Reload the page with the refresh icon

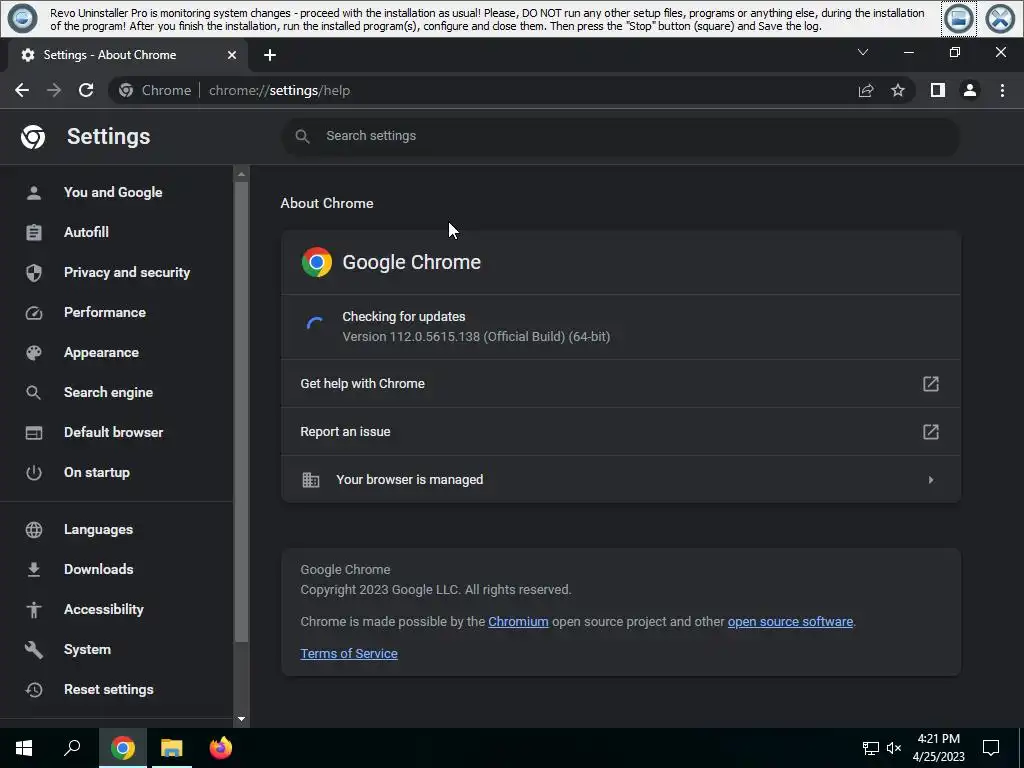[x=86, y=90]
